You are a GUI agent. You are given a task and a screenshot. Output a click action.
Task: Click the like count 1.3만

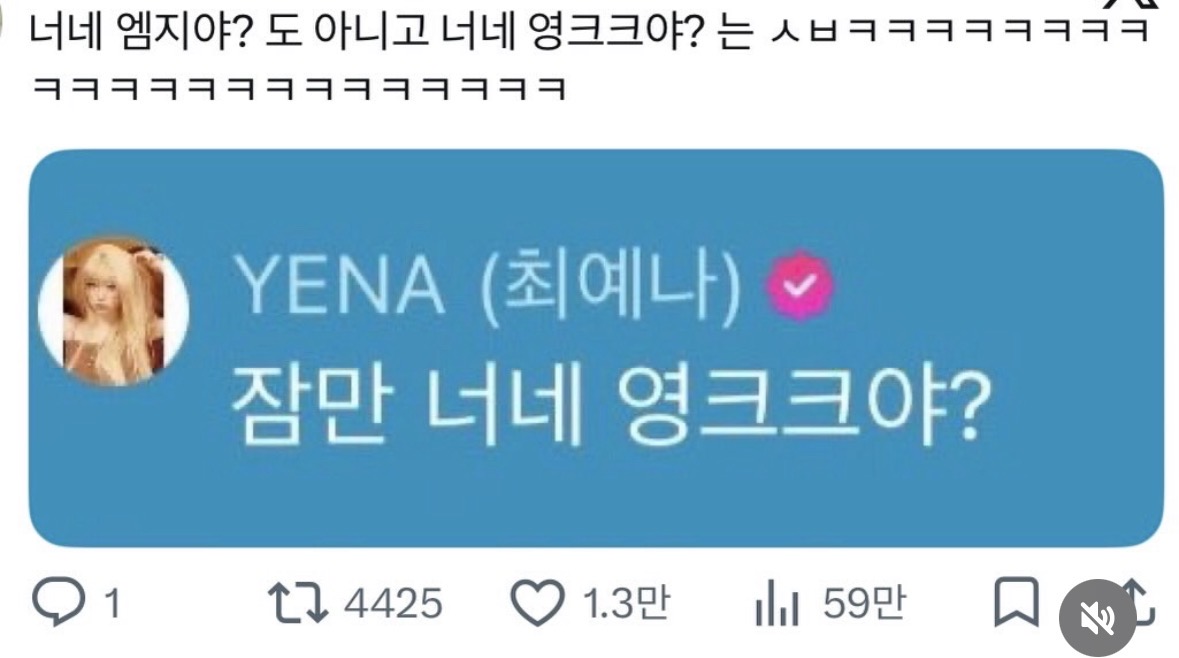(626, 603)
